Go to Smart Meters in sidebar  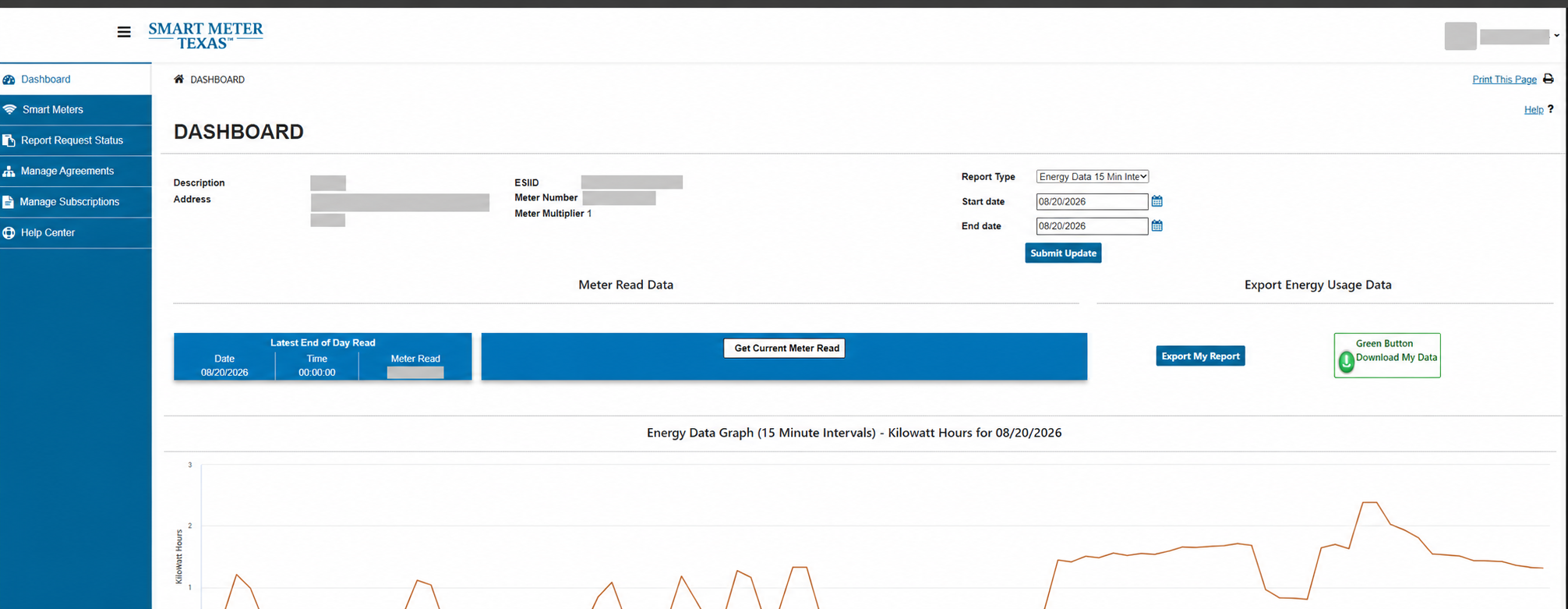tap(76, 110)
